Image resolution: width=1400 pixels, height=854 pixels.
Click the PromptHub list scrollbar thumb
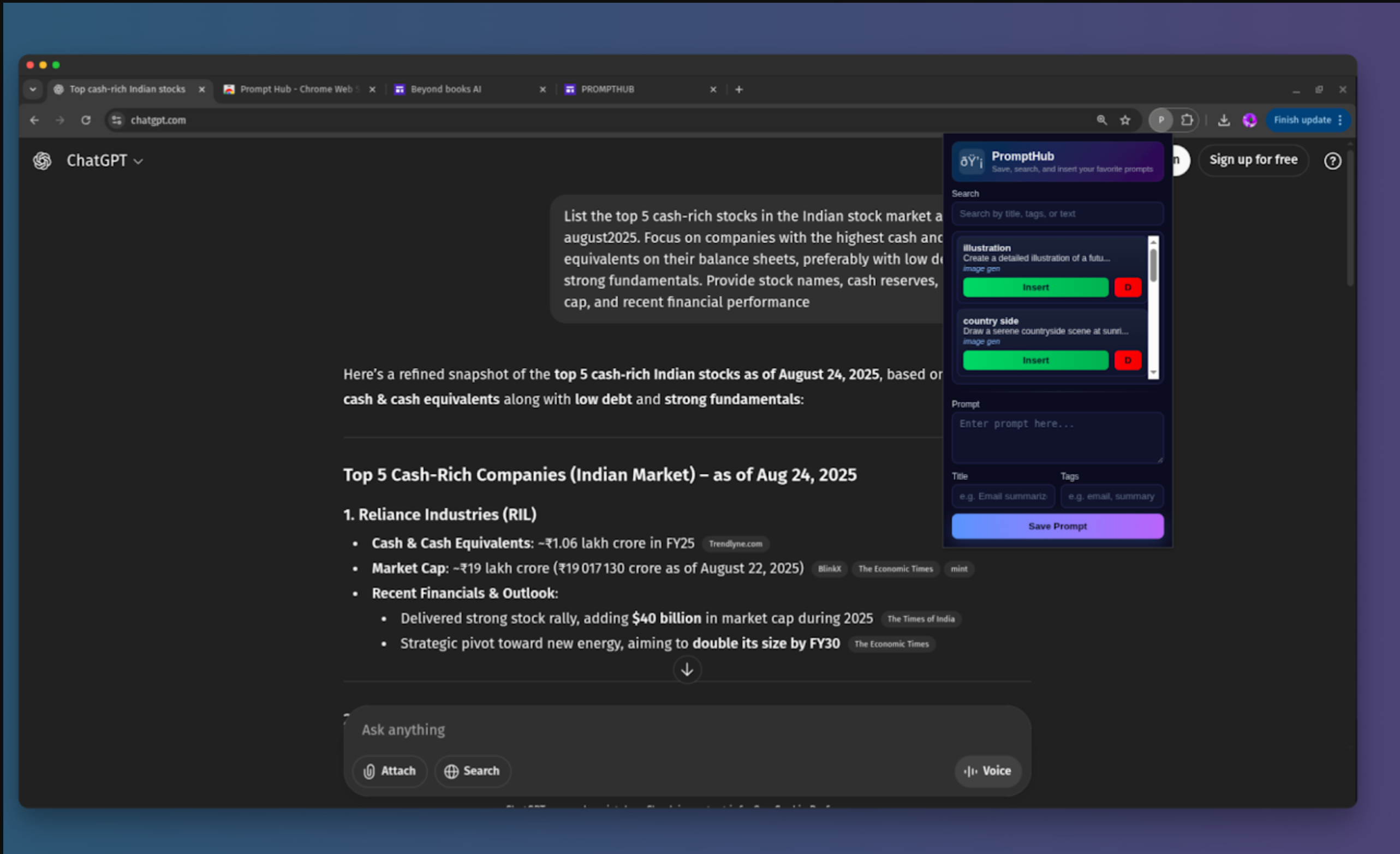click(1153, 265)
